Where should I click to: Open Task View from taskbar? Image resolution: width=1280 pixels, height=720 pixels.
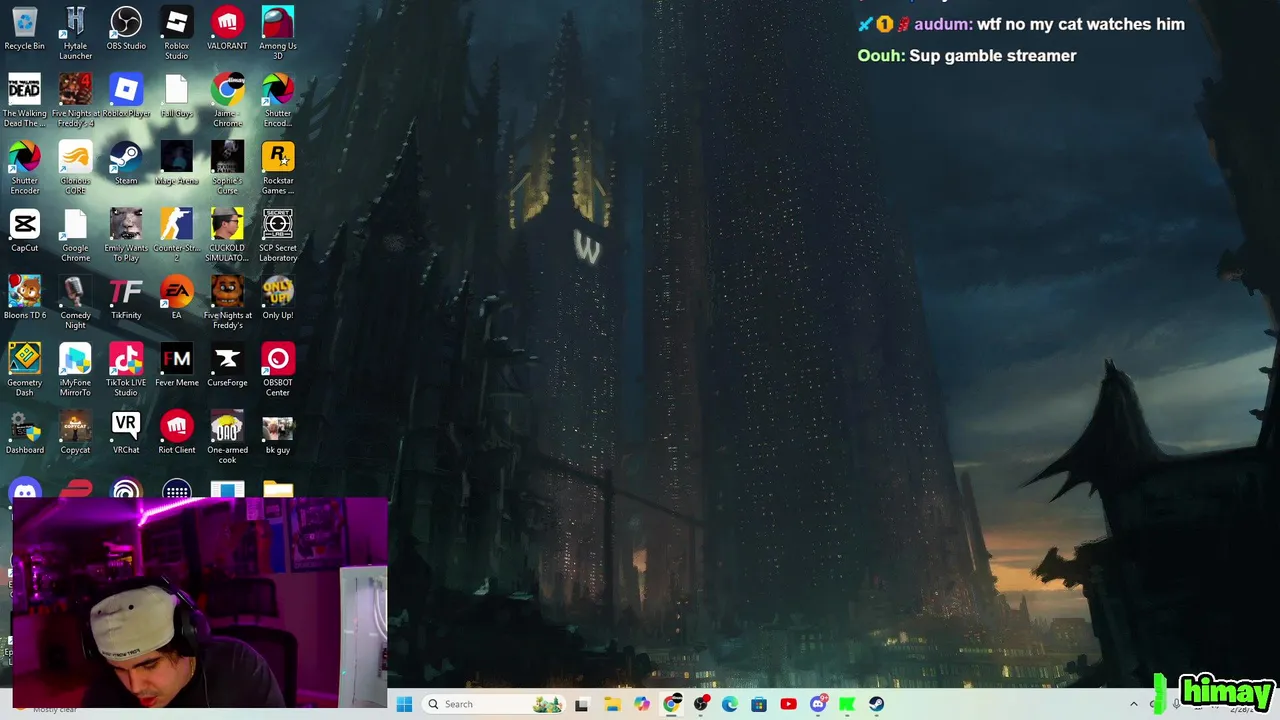click(x=582, y=704)
